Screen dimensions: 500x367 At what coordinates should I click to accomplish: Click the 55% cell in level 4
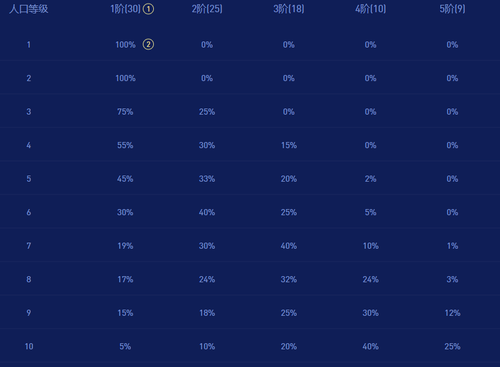tap(125, 145)
